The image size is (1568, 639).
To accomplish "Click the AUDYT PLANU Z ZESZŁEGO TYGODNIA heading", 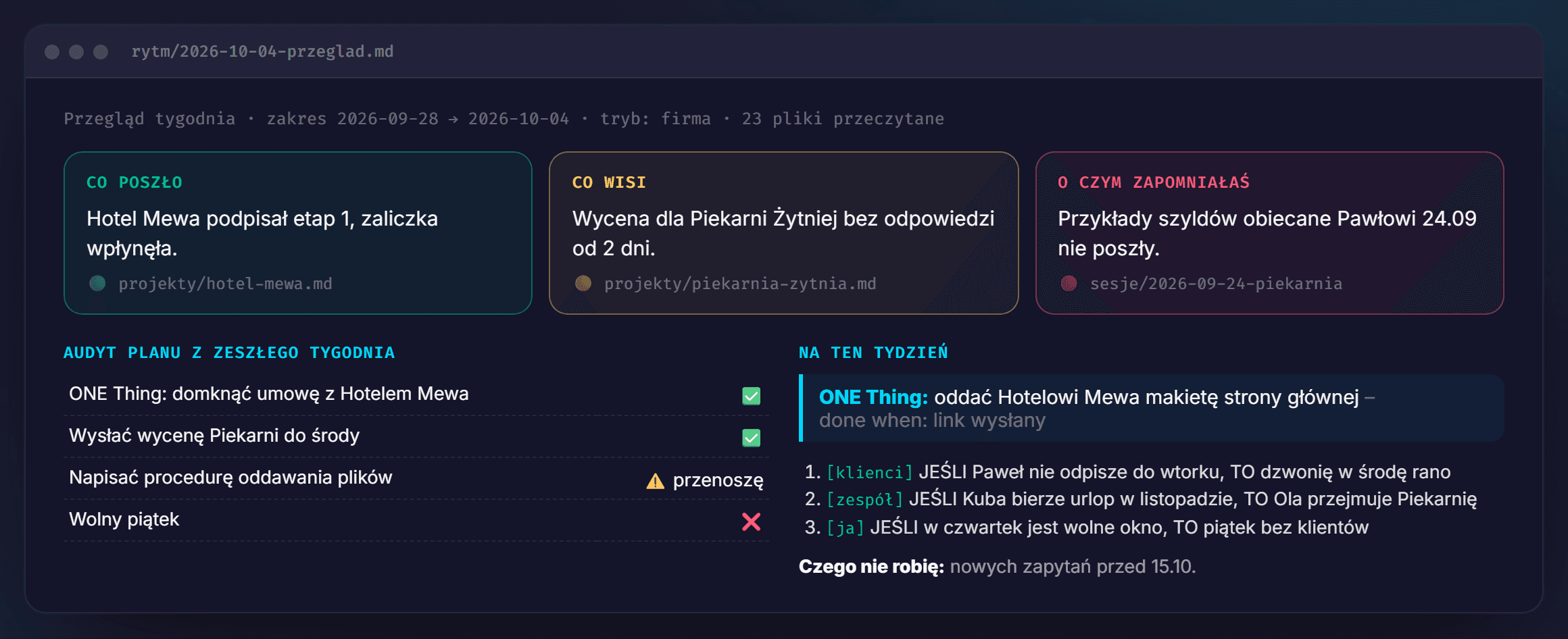I will (229, 353).
